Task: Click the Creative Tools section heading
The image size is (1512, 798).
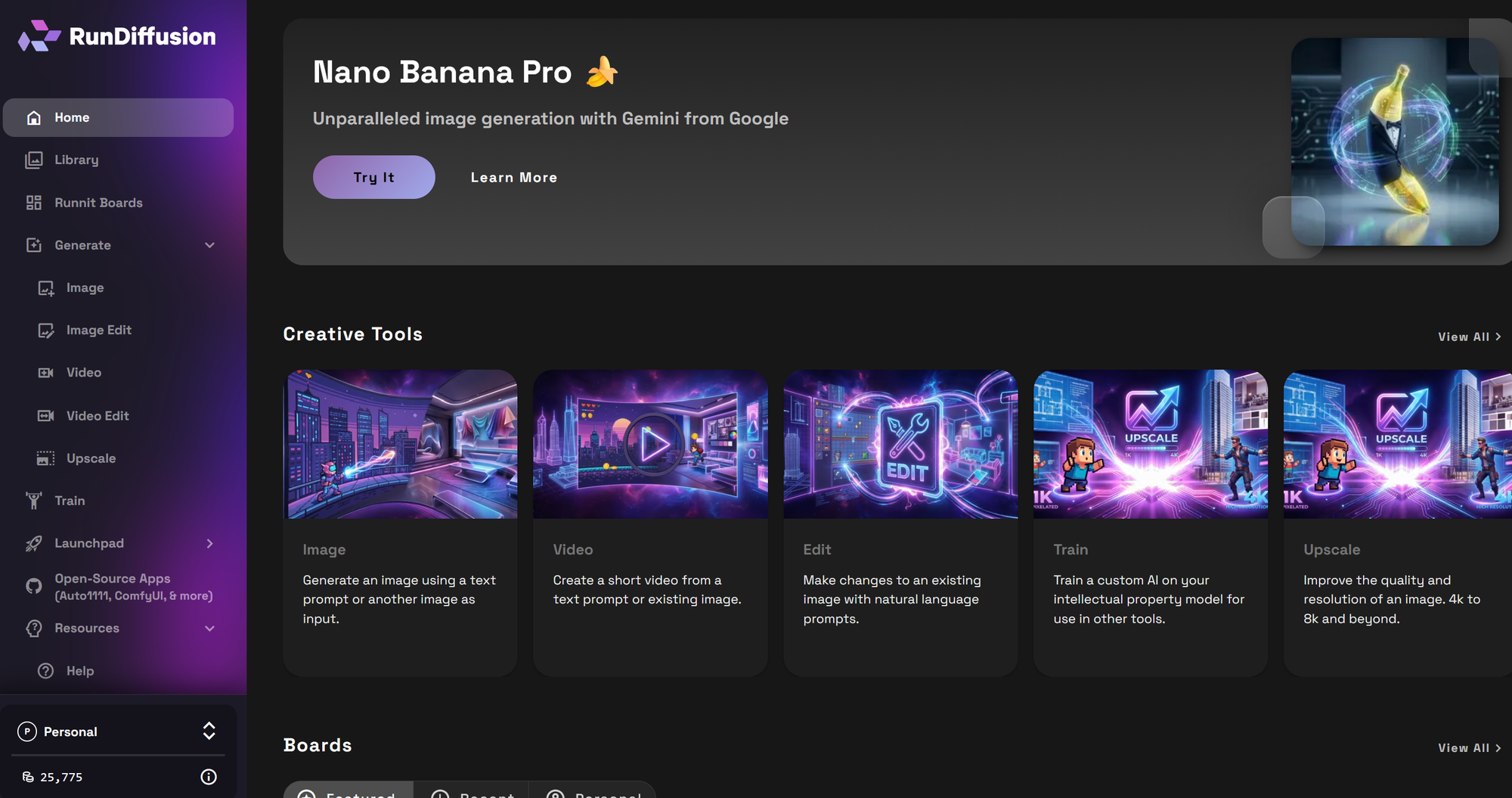Action: coord(353,334)
